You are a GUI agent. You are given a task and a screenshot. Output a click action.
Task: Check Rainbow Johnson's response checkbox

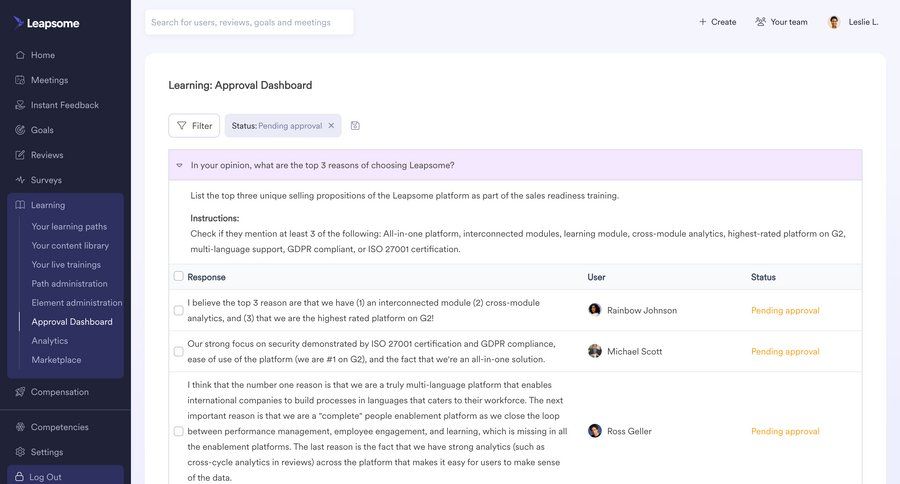(179, 310)
